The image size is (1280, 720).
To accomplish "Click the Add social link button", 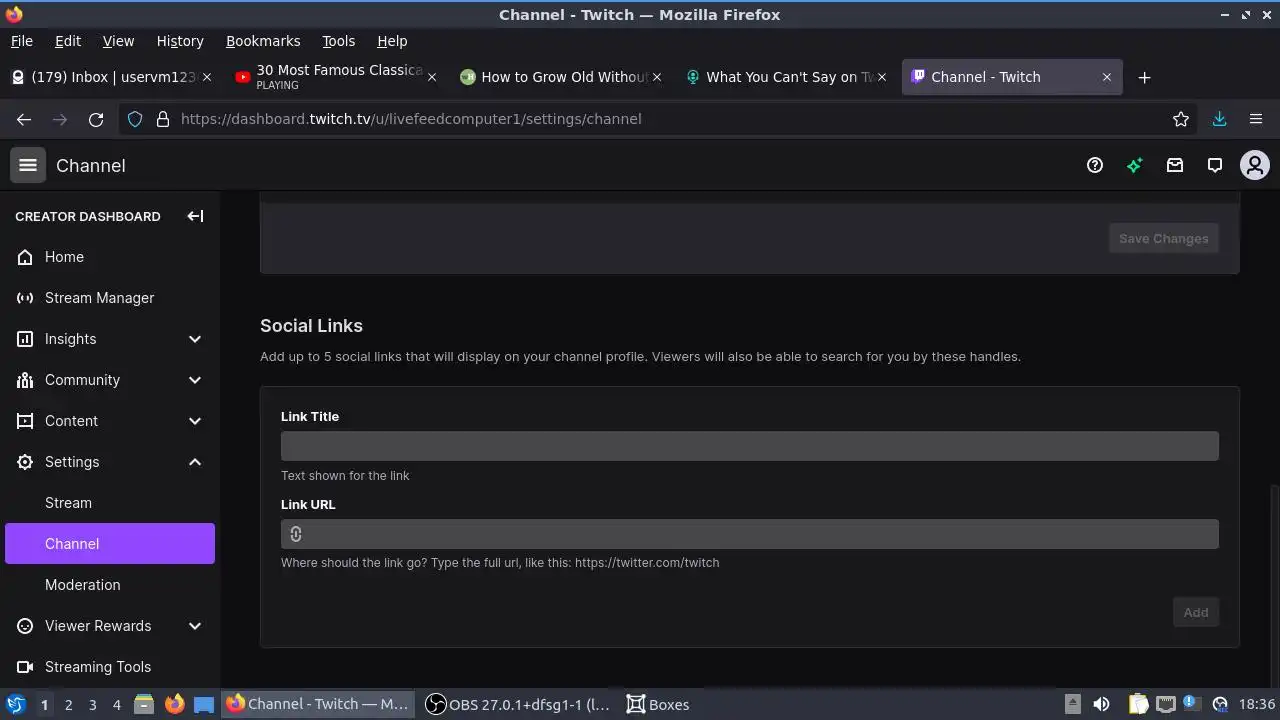I will pyautogui.click(x=1196, y=612).
